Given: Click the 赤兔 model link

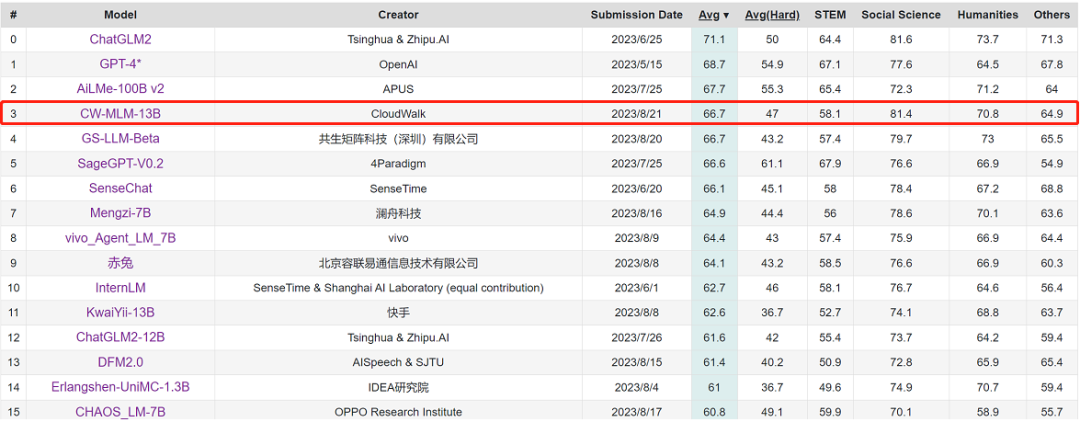Looking at the screenshot, I should click(x=120, y=263).
